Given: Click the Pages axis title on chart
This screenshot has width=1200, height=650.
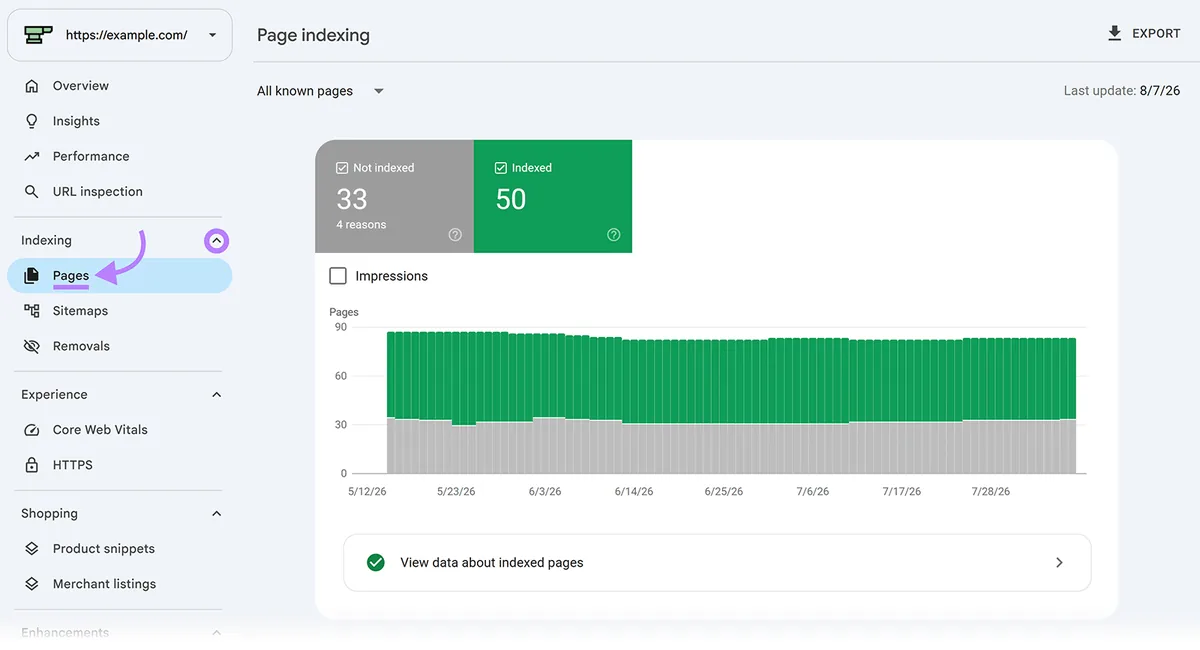Looking at the screenshot, I should click(x=344, y=312).
